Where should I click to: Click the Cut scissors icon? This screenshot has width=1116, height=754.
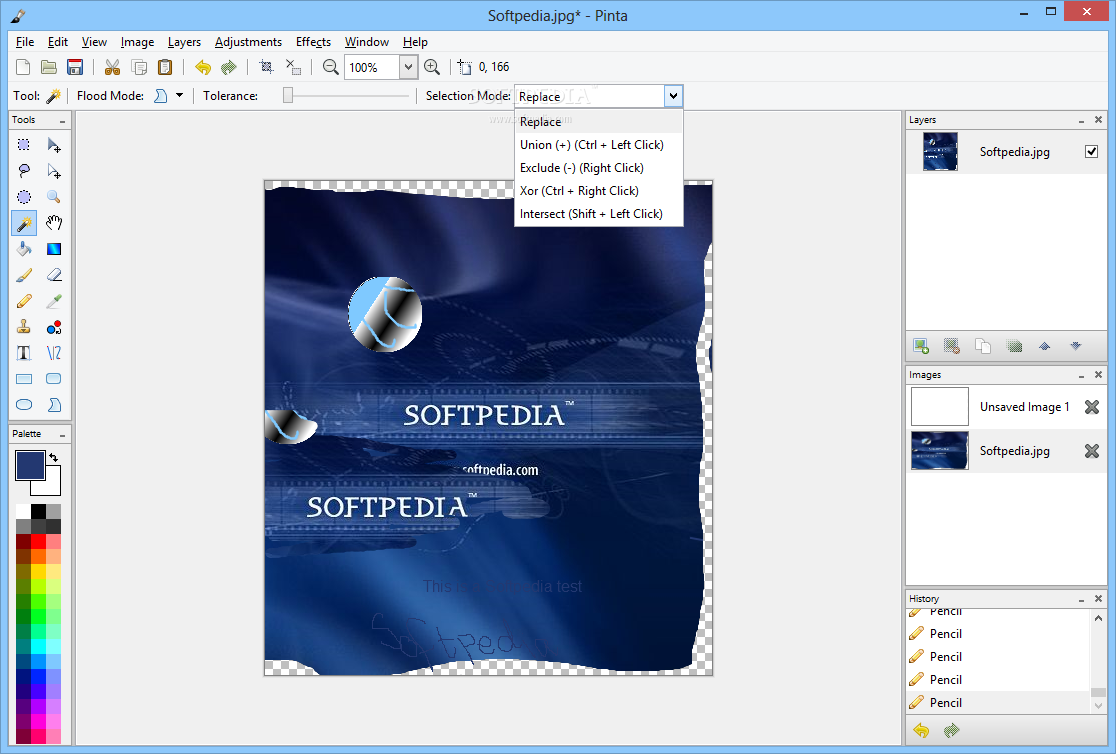[112, 67]
